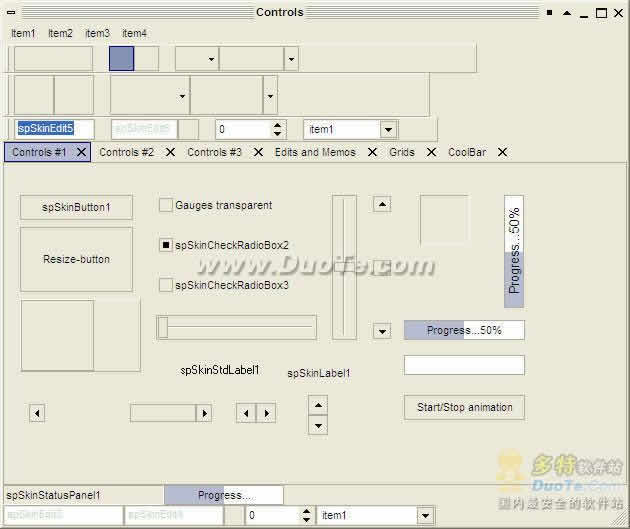Click up arrow button beside vertical trackbar
The width and height of the screenshot is (630, 529).
coord(381,204)
